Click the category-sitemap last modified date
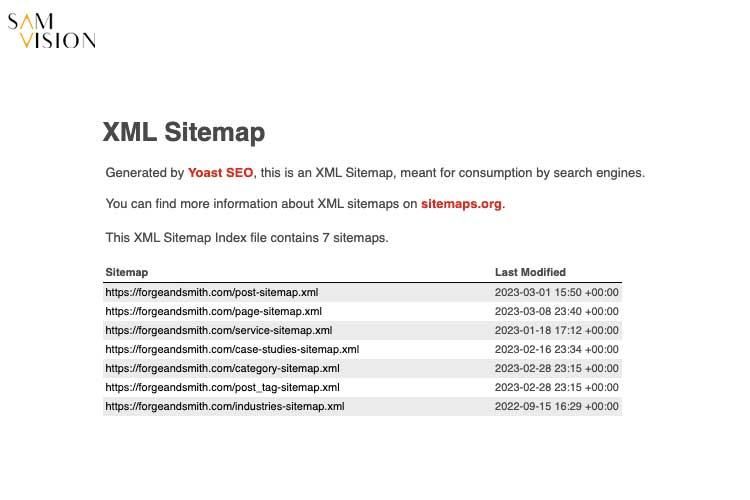The height and width of the screenshot is (500, 750). pyautogui.click(x=557, y=368)
